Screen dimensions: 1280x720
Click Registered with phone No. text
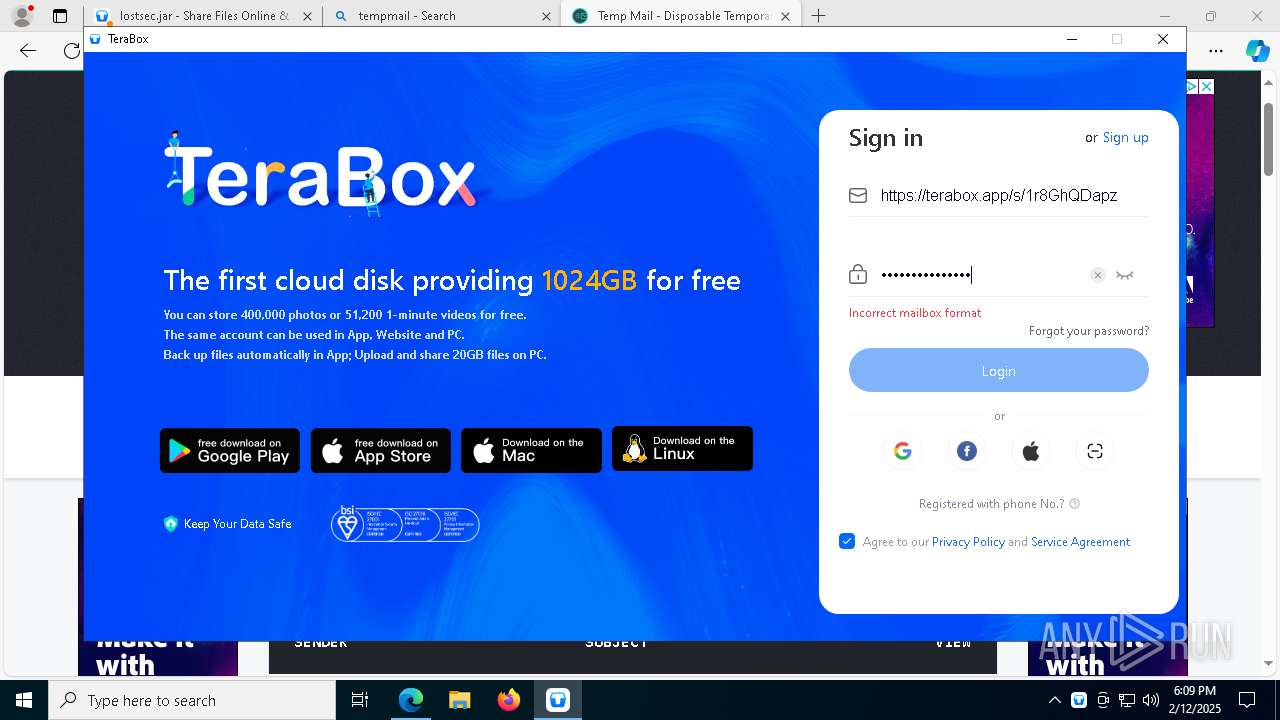pos(992,504)
